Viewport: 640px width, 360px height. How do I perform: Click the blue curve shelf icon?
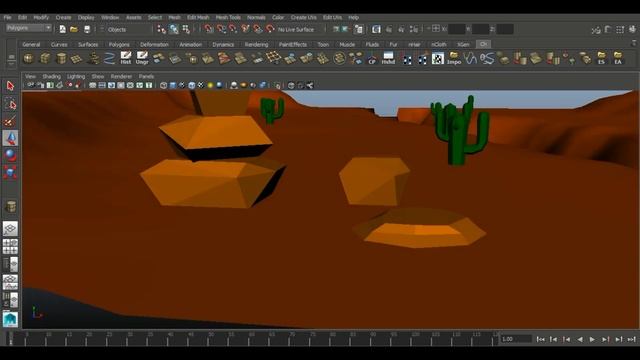[109, 58]
